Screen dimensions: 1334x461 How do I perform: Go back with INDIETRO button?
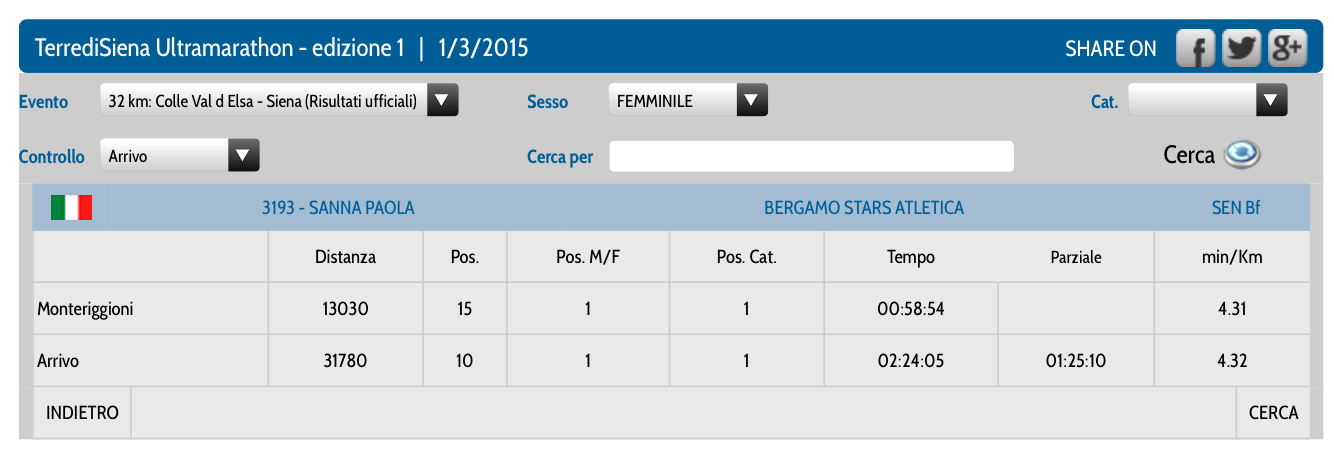pos(82,413)
